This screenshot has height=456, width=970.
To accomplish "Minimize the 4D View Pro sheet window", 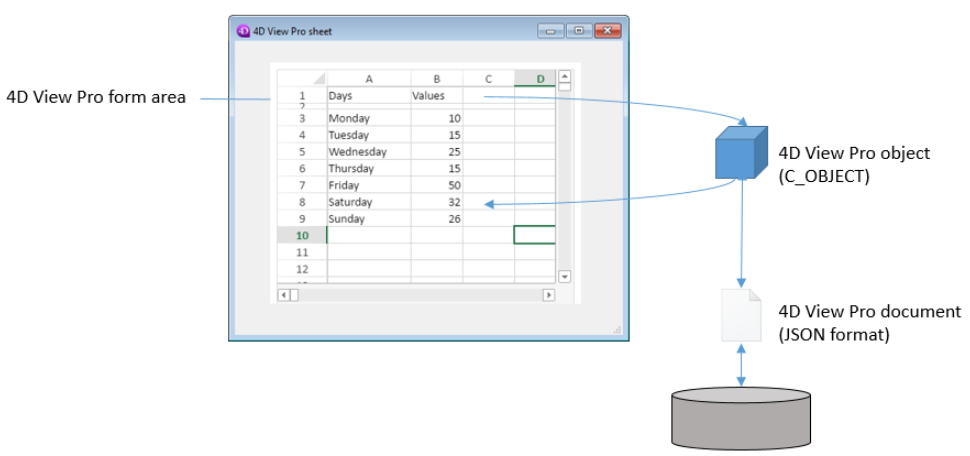I will point(550,30).
